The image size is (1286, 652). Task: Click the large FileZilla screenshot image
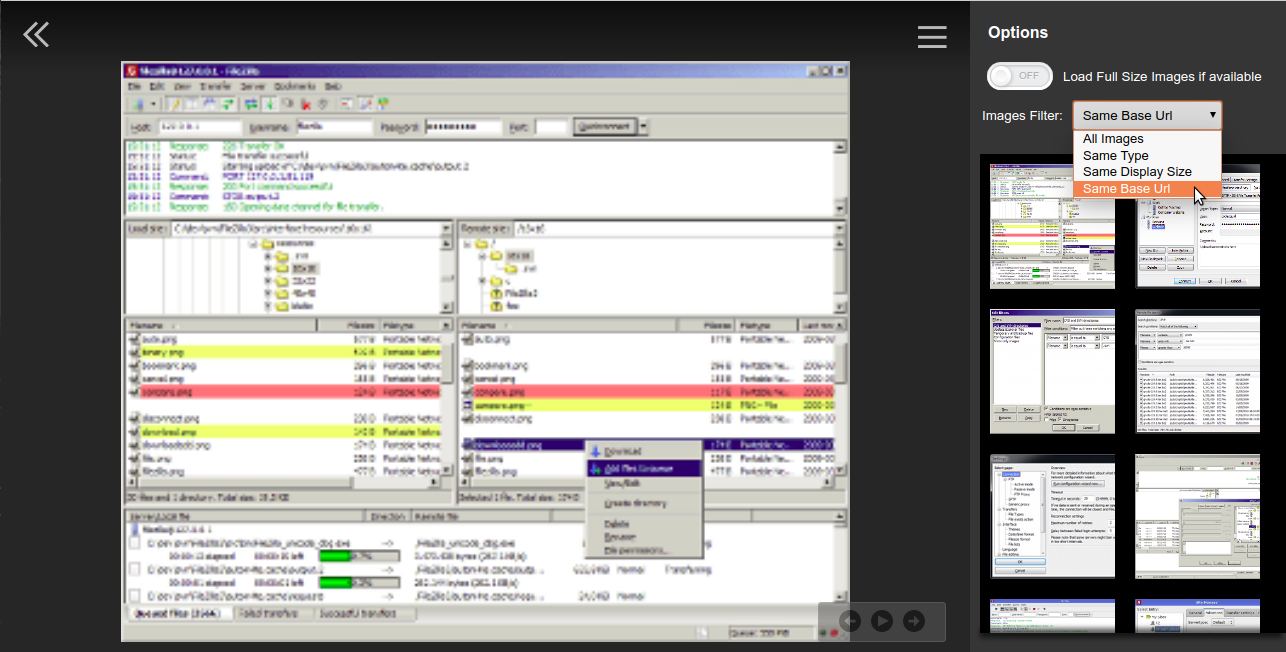click(x=485, y=352)
